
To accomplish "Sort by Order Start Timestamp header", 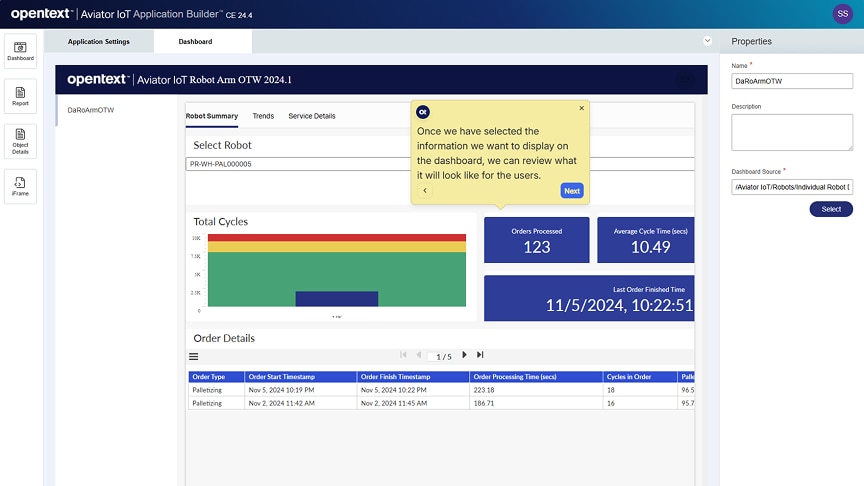I will (x=301, y=377).
